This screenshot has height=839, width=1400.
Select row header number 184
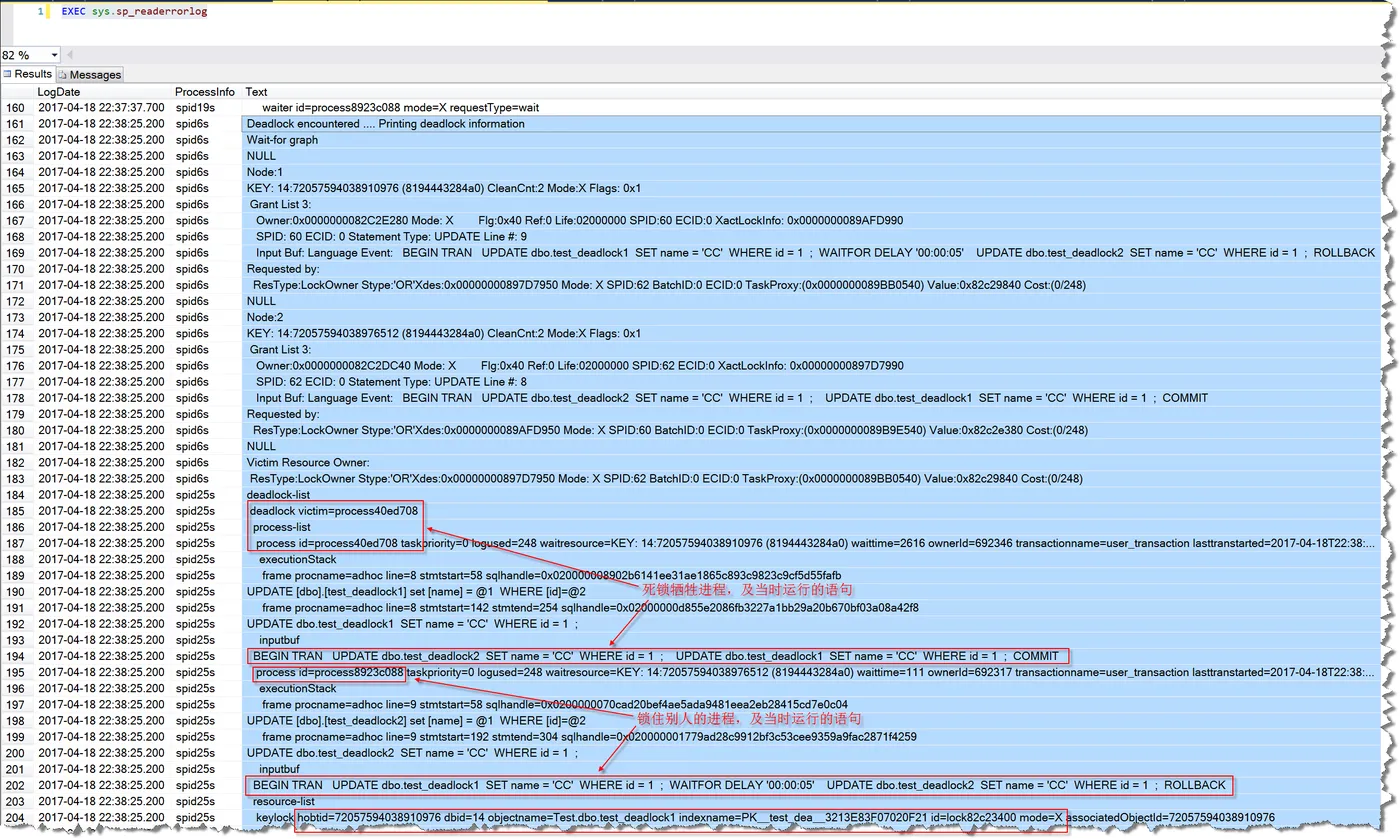tap(17, 495)
